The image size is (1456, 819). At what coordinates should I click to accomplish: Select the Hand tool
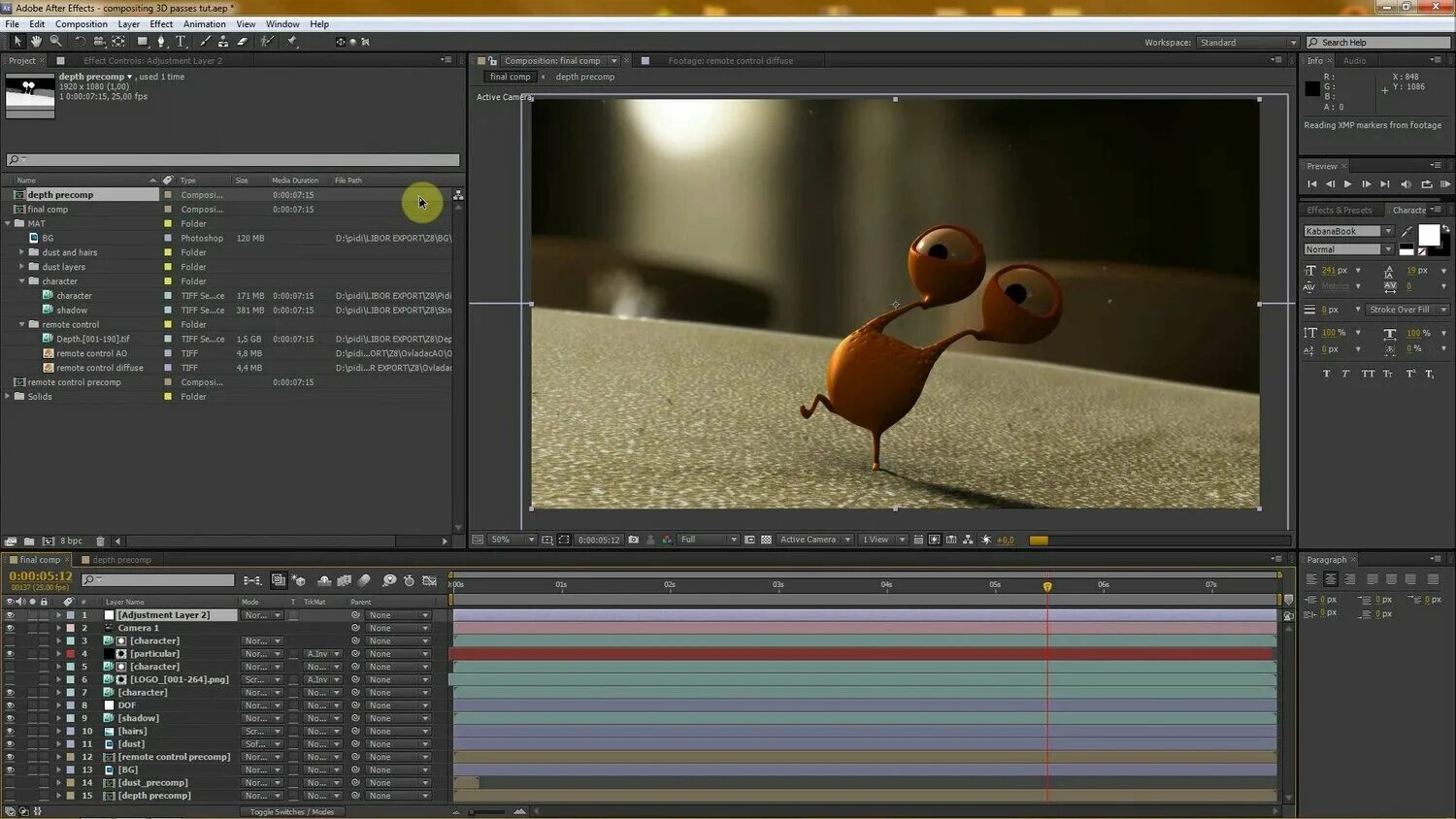(36, 42)
